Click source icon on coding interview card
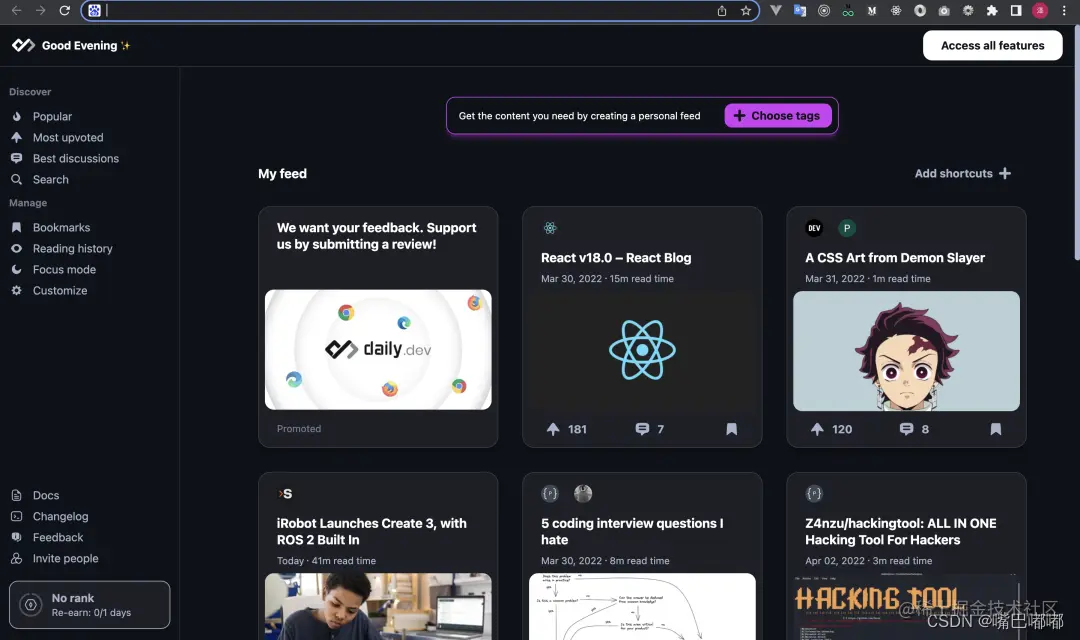 pyautogui.click(x=550, y=494)
